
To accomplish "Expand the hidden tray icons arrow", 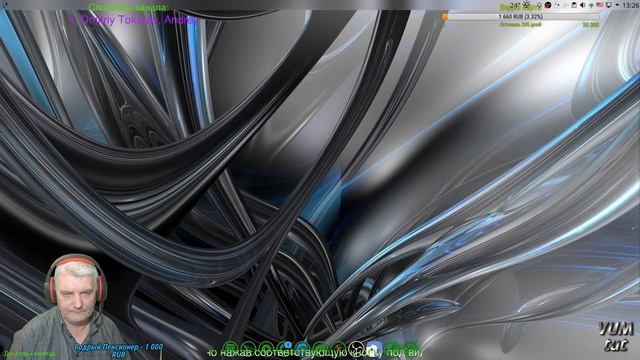I will 617,5.
